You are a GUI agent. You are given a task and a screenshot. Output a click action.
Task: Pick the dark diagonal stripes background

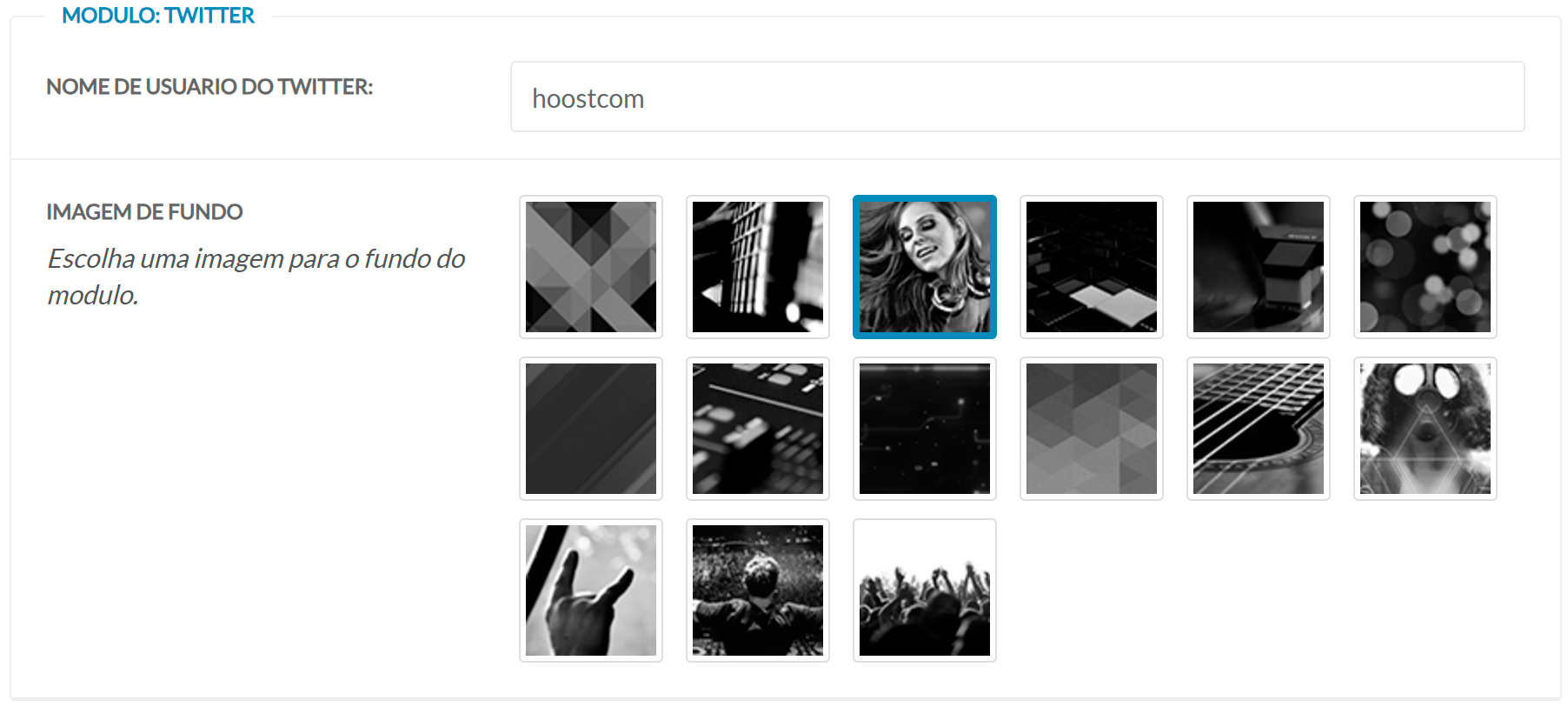[x=591, y=429]
